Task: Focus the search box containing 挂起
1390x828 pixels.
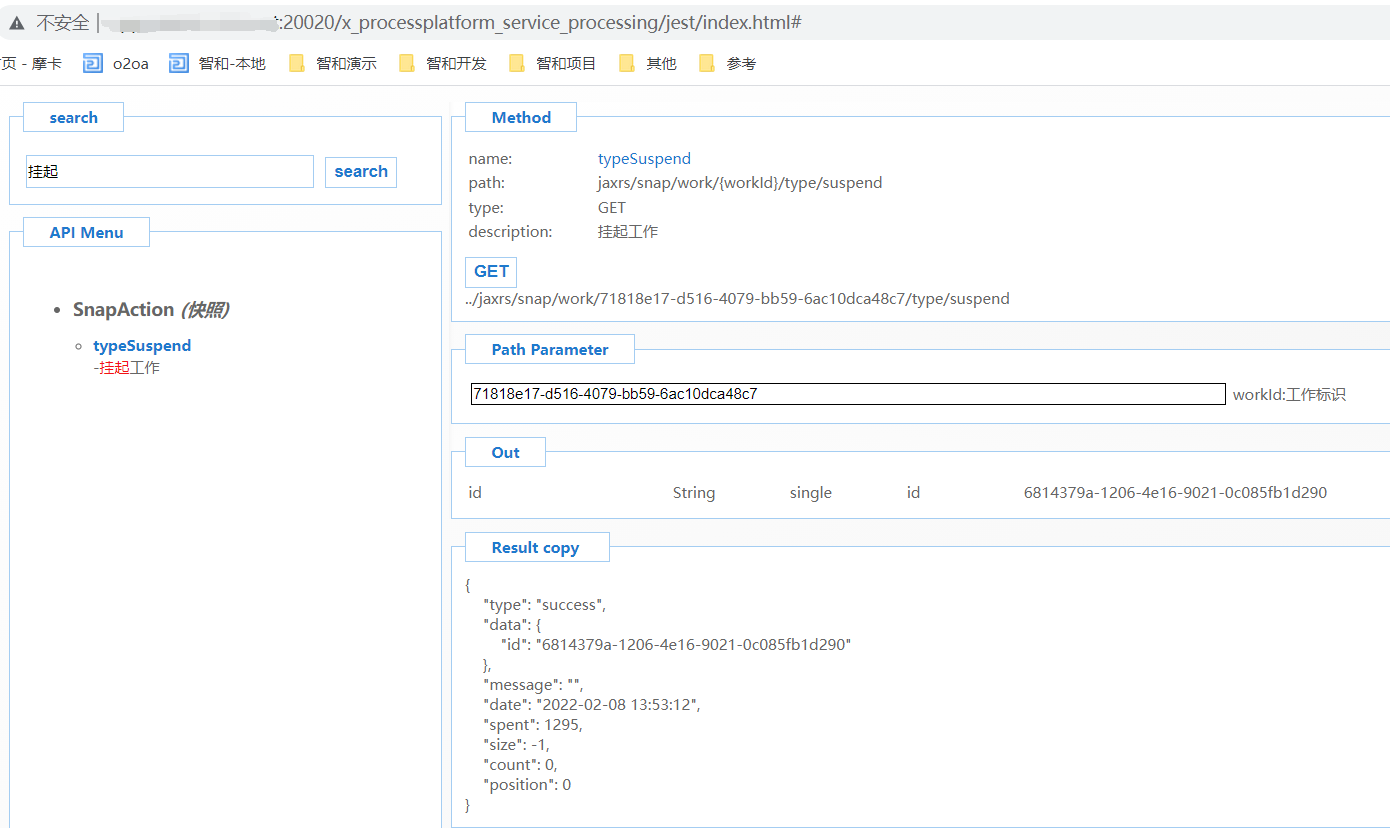Action: 169,172
